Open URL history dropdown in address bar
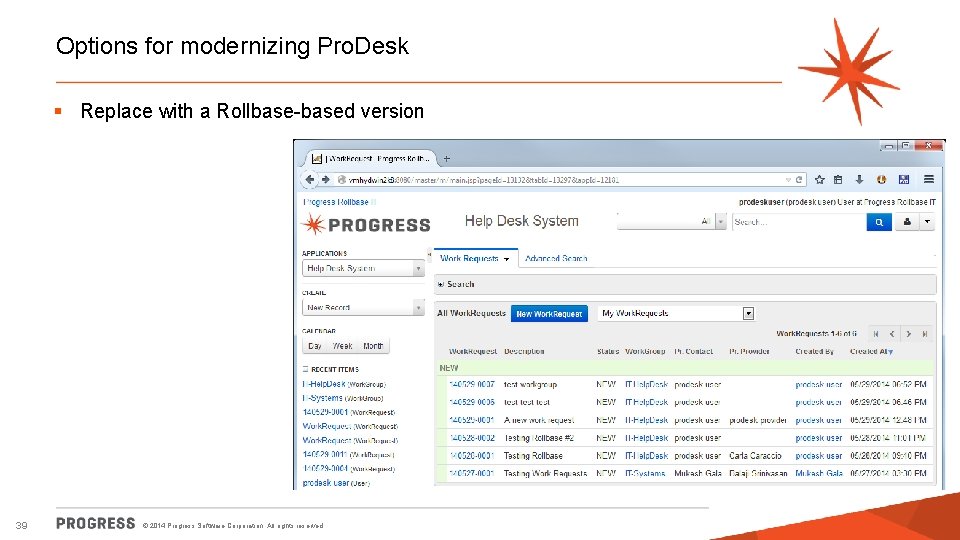This screenshot has height=540, width=960. coord(788,180)
